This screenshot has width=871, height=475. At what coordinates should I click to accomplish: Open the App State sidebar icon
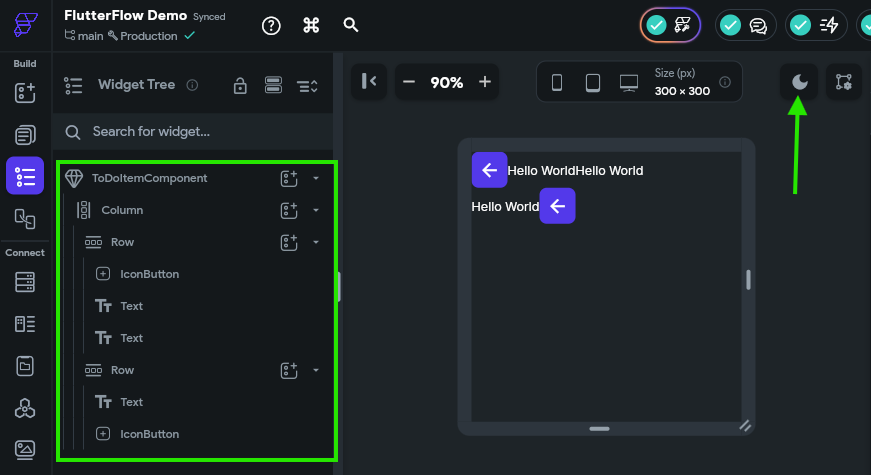point(25,366)
